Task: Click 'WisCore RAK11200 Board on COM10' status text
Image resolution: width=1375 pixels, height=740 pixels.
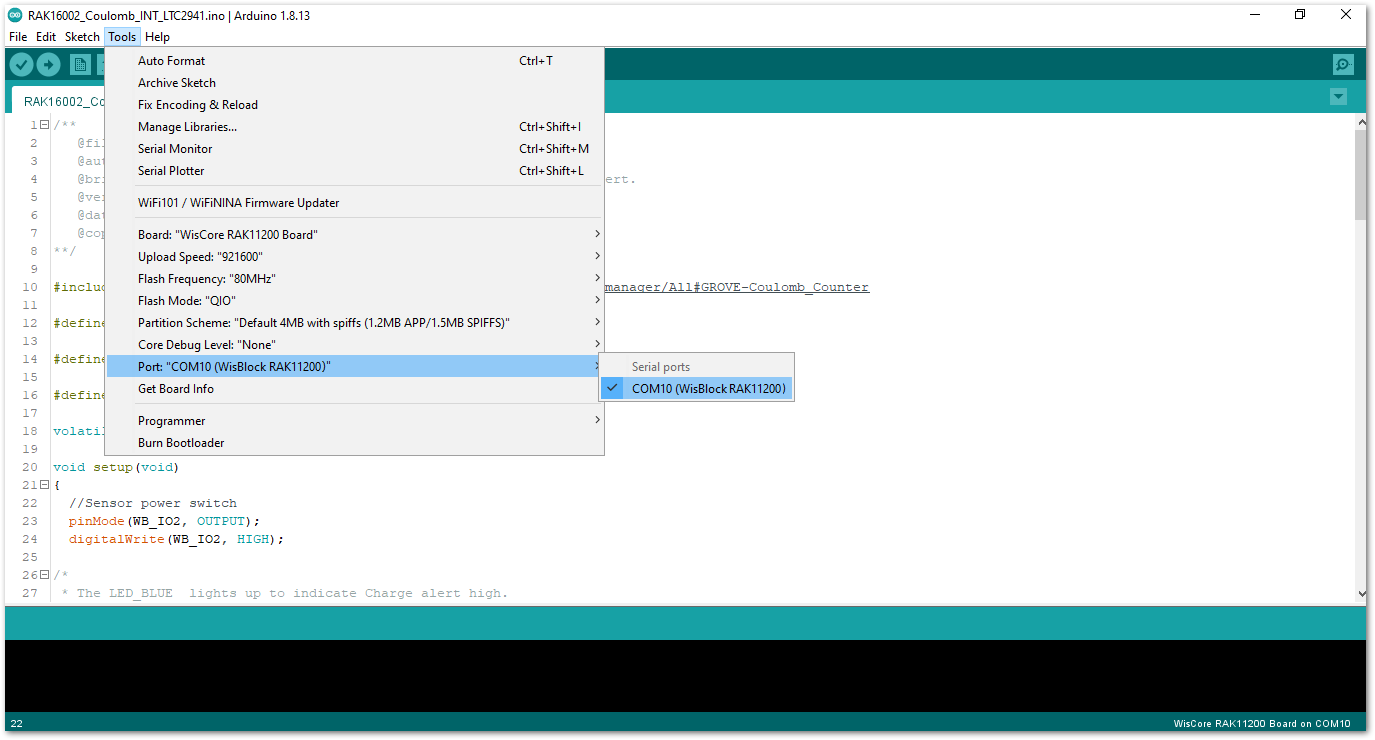Action: (x=1262, y=723)
